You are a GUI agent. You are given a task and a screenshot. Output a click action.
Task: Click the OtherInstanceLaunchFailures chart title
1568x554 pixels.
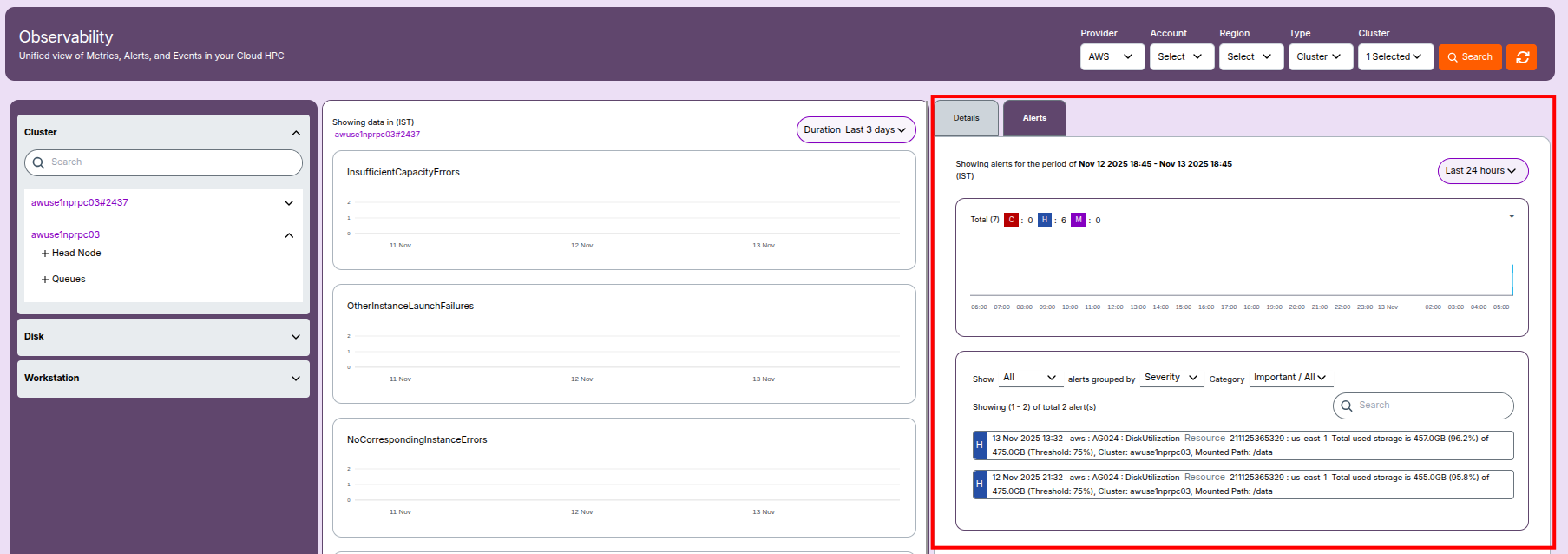click(410, 307)
